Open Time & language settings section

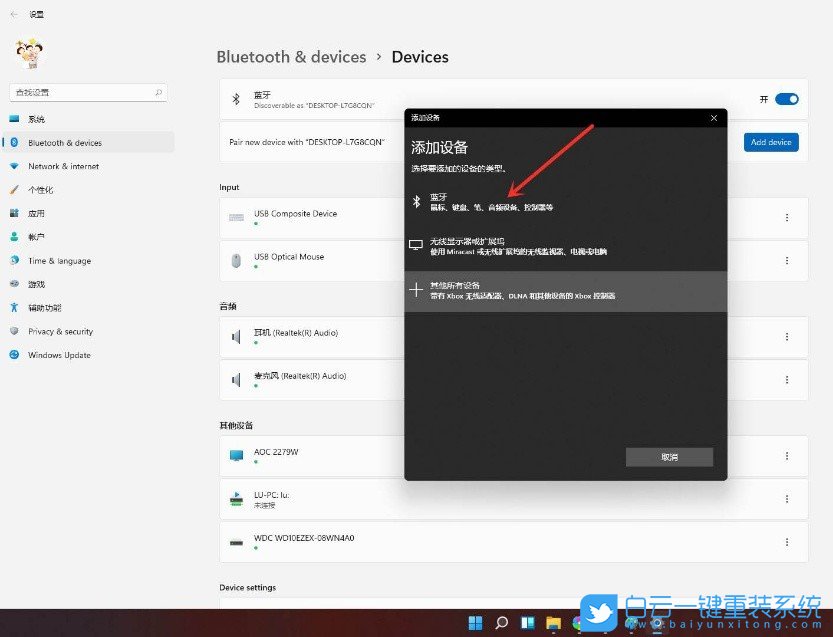[59, 261]
